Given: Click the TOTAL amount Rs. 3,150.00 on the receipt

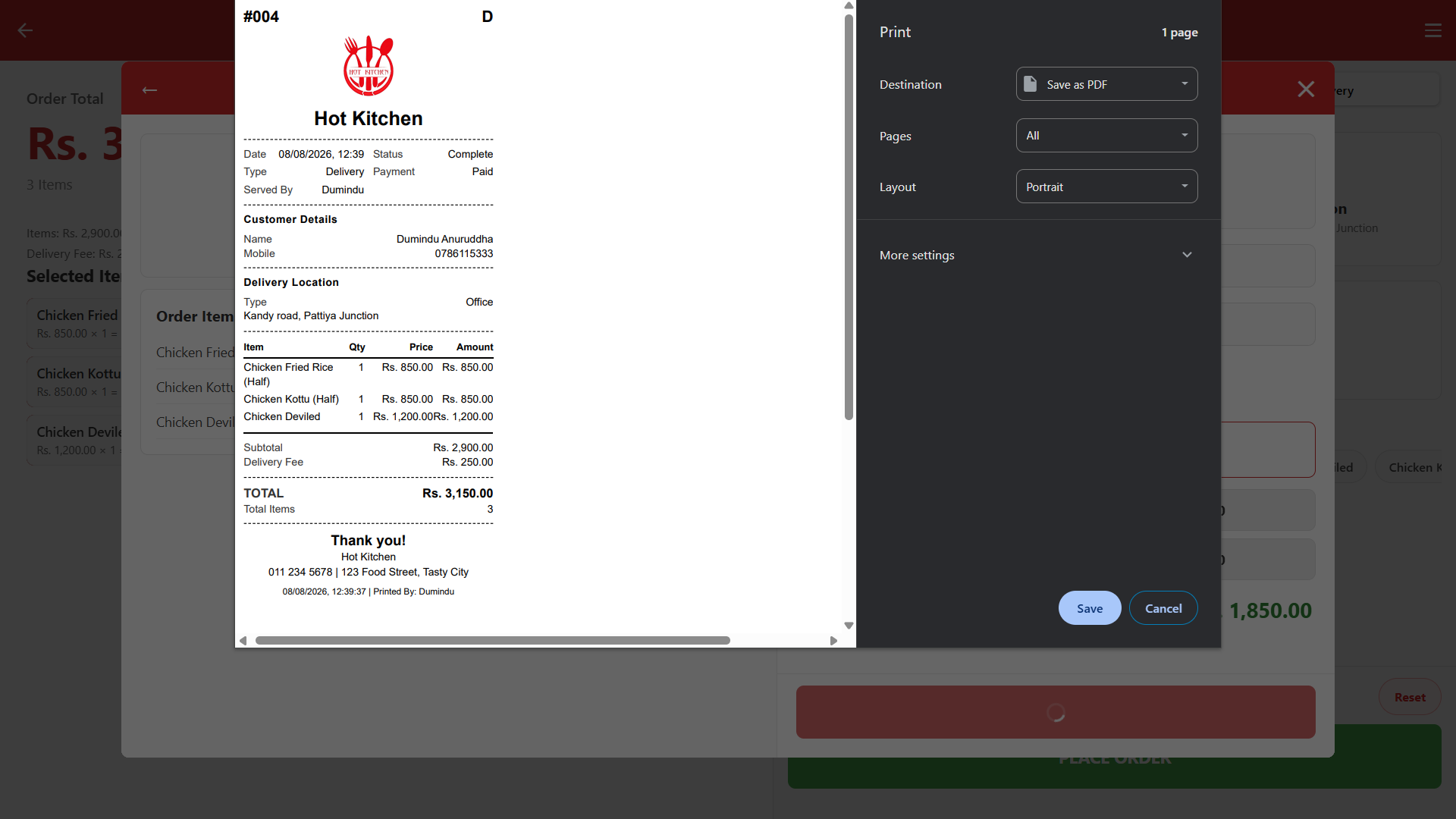Looking at the screenshot, I should click(x=457, y=493).
